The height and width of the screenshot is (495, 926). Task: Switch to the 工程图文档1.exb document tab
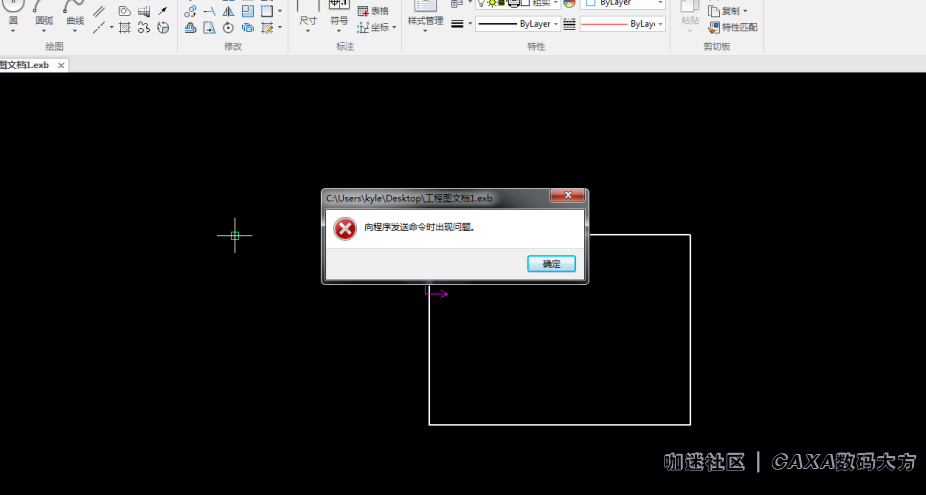click(25, 65)
